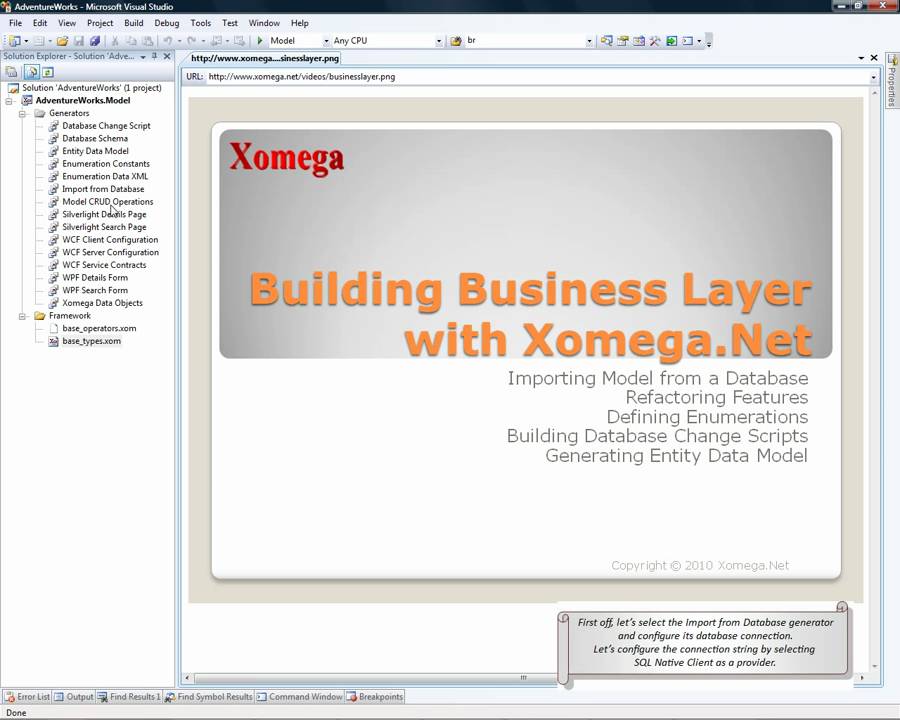This screenshot has height=720, width=900.
Task: Open the find combo box dropdown arrow
Action: coord(589,41)
